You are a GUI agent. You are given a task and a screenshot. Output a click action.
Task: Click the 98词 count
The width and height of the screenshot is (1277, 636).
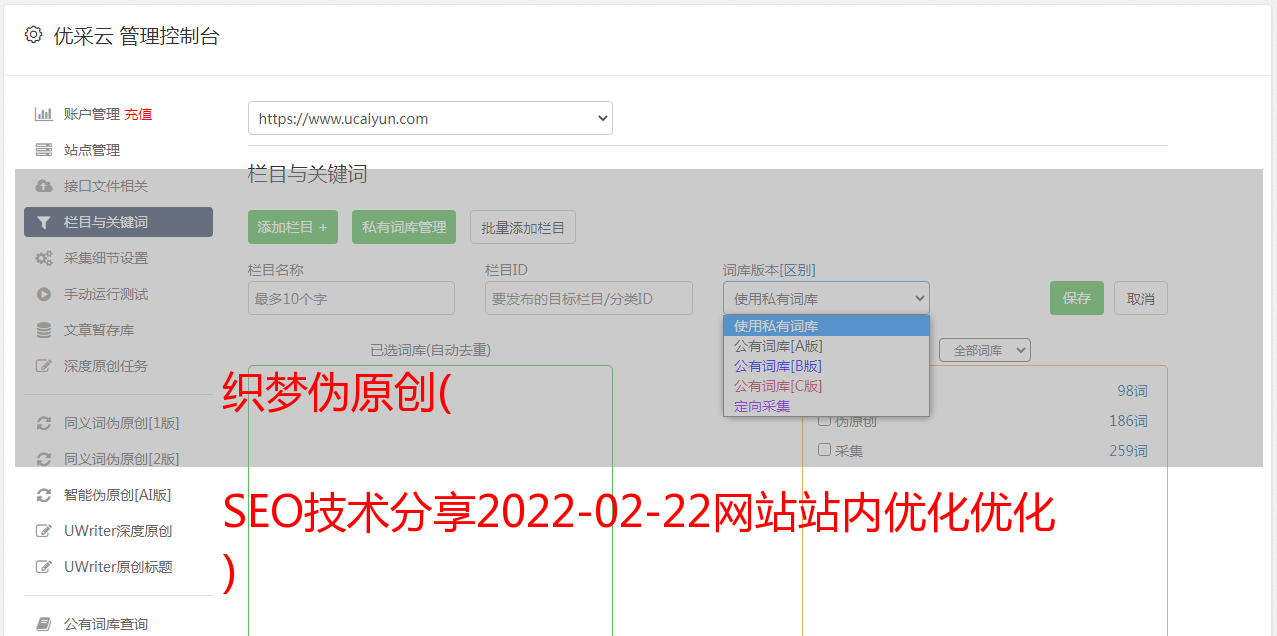tap(1132, 391)
